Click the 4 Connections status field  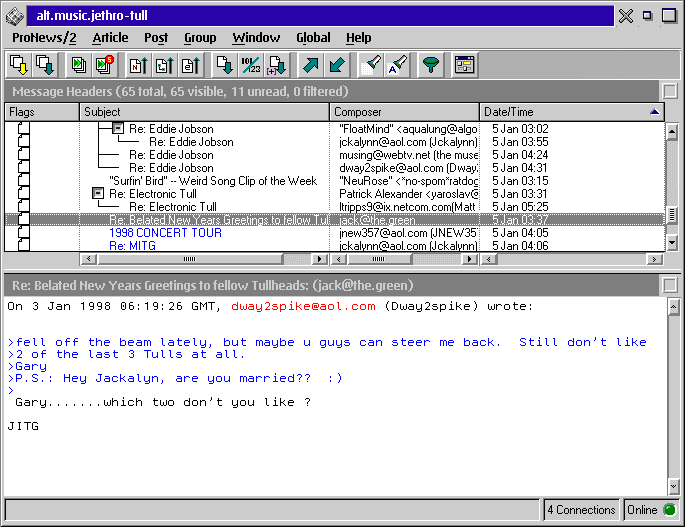tap(581, 510)
